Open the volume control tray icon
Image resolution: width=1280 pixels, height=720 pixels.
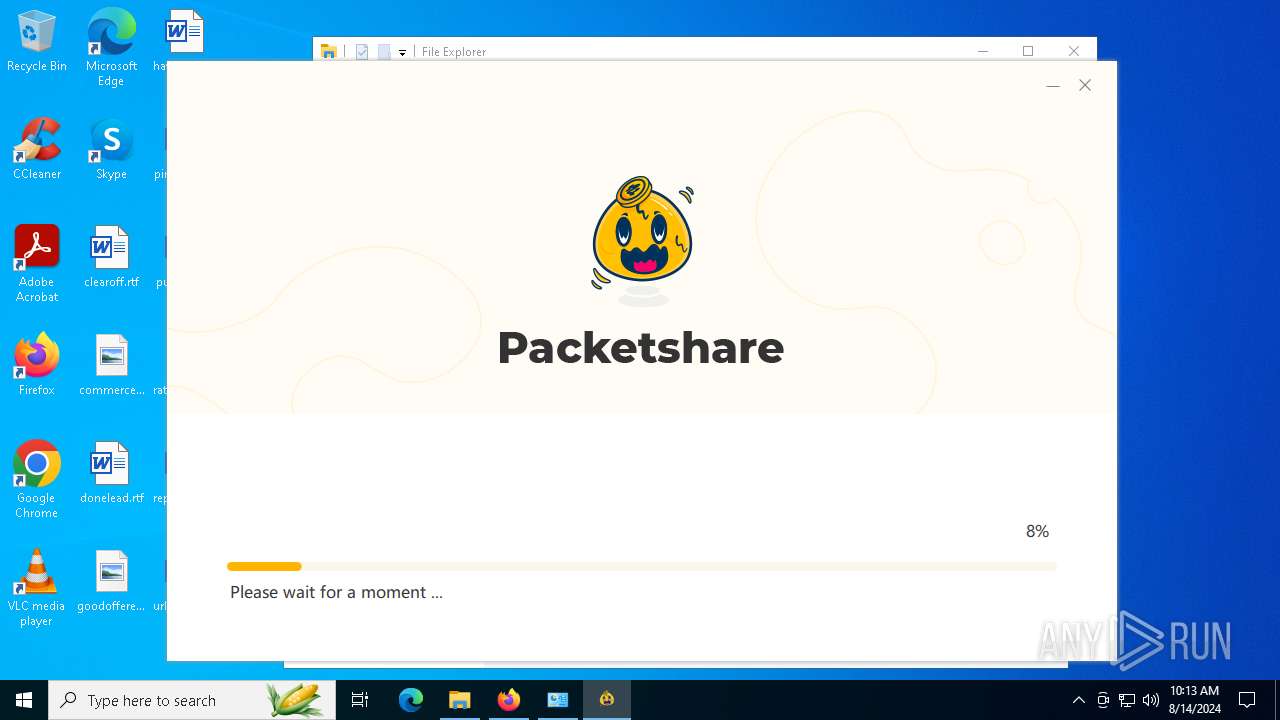1151,700
